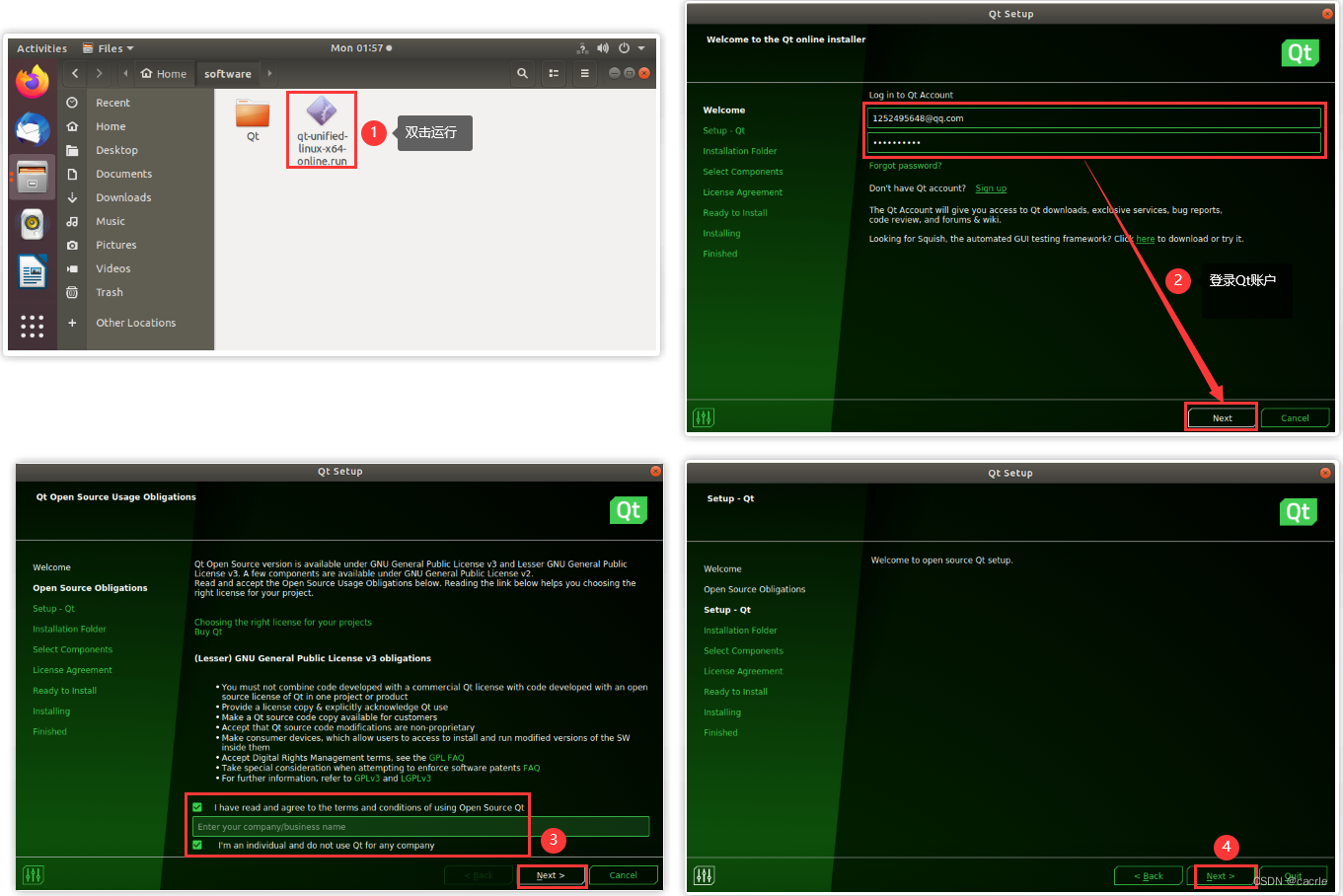Open the 'GPL FAQ' link
Viewport: 1343px width, 896px height.
(446, 758)
